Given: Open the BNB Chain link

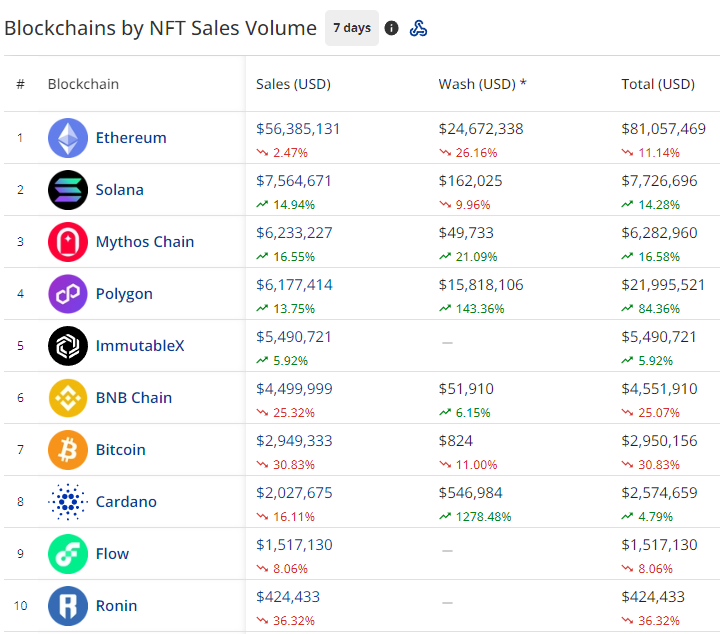Looking at the screenshot, I should [x=134, y=398].
